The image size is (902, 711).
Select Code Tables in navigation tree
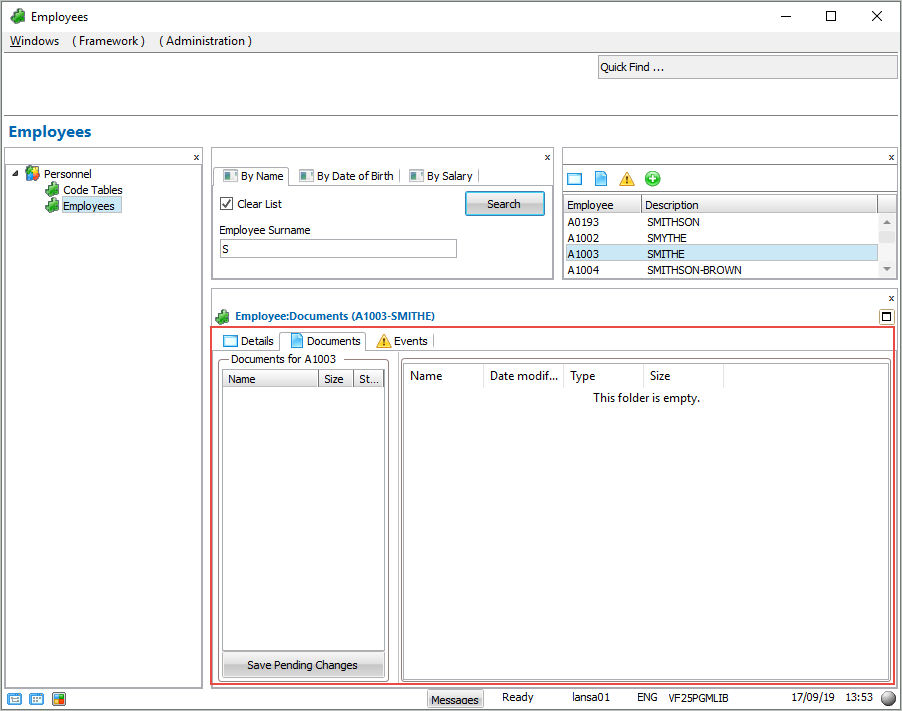tap(92, 190)
